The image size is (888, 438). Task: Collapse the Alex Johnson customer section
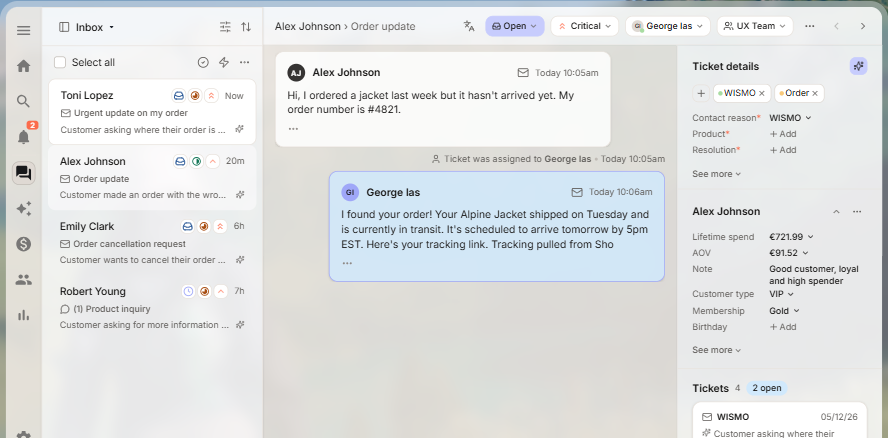tap(836, 211)
